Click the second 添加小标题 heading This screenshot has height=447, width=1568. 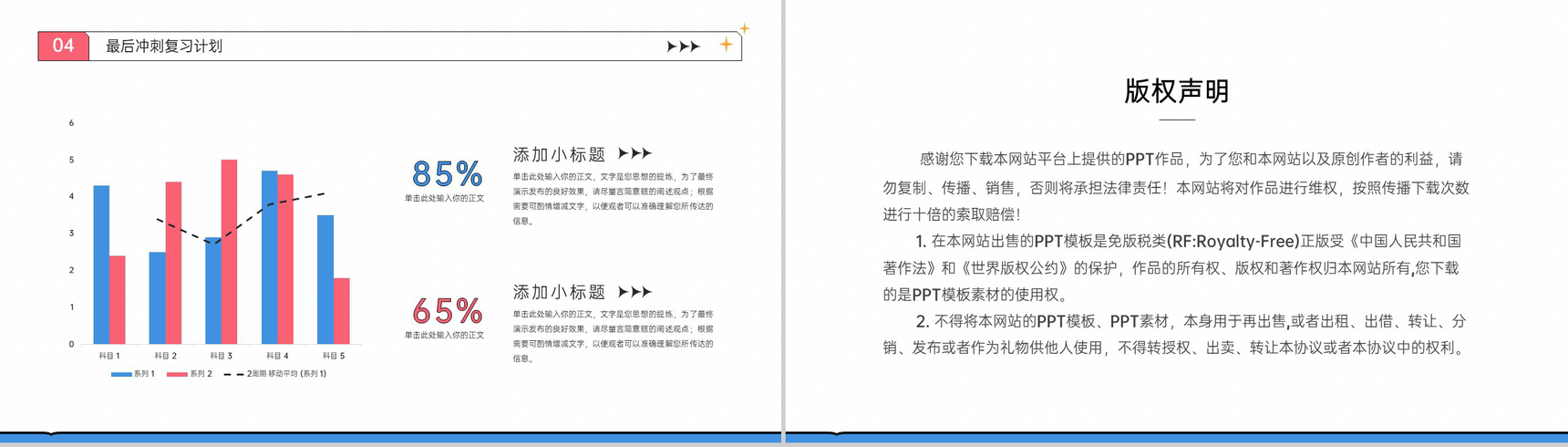559,292
